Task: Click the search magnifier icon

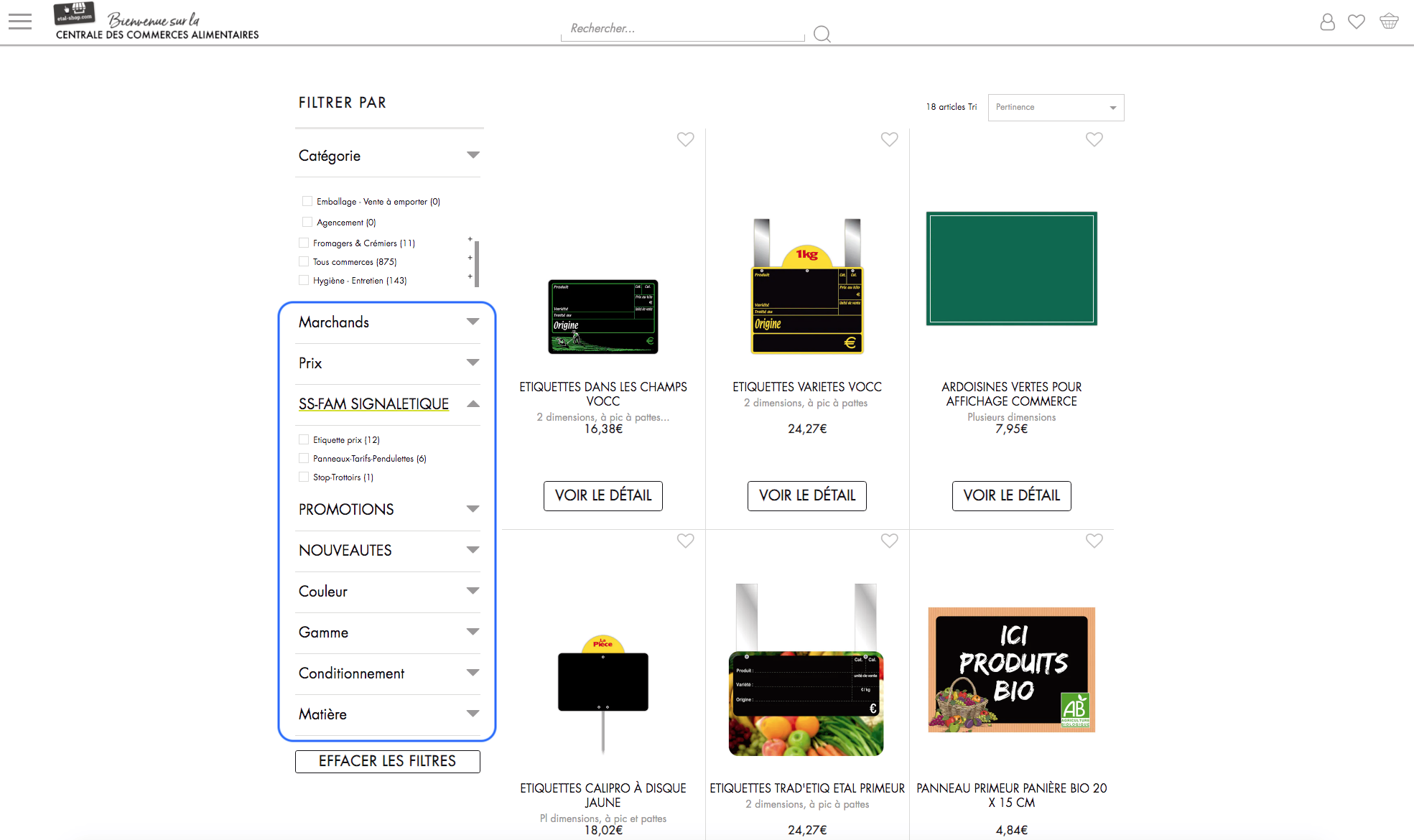Action: [x=822, y=34]
